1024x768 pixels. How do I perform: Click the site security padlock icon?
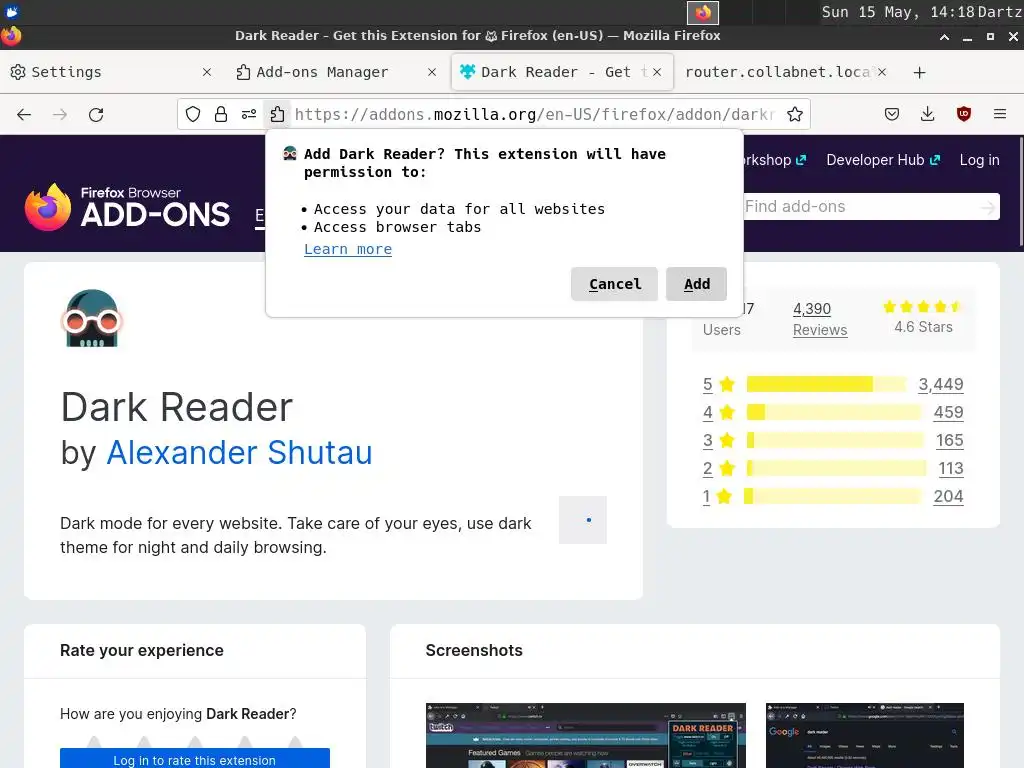pos(221,115)
